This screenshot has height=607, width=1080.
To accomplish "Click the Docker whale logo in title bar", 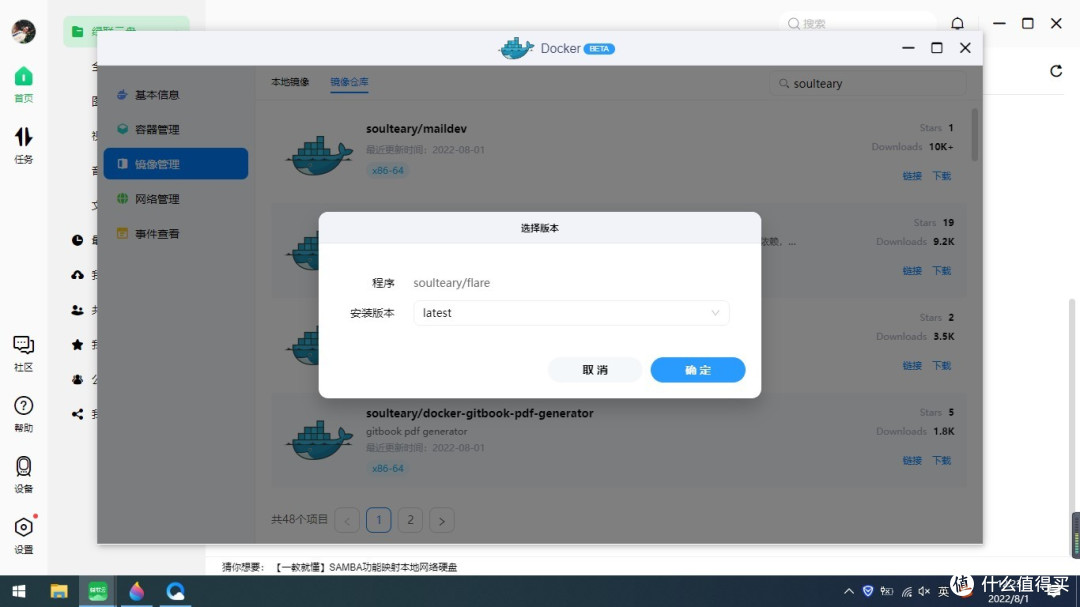I will tap(516, 47).
